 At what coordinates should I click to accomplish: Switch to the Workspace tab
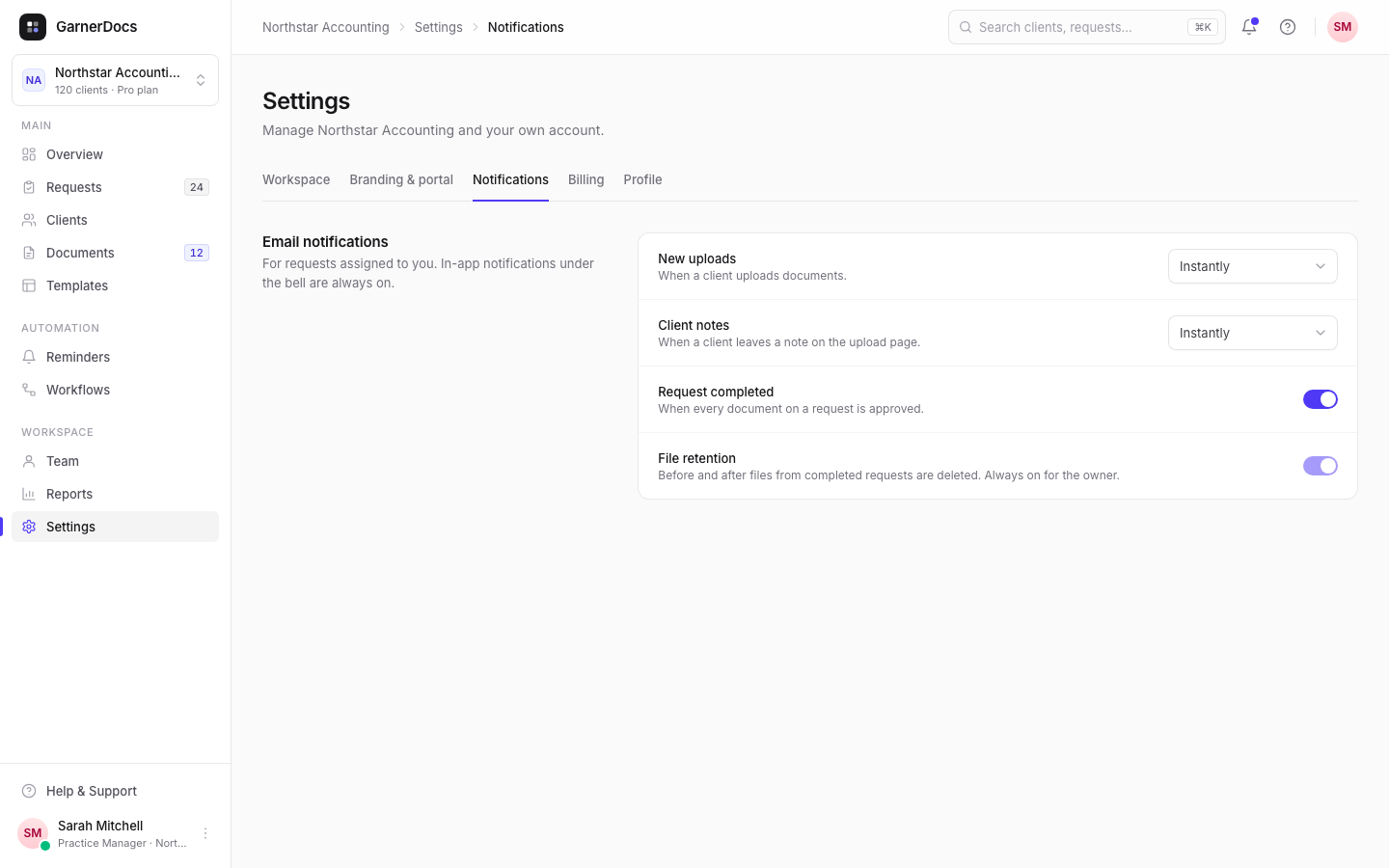[x=296, y=179]
